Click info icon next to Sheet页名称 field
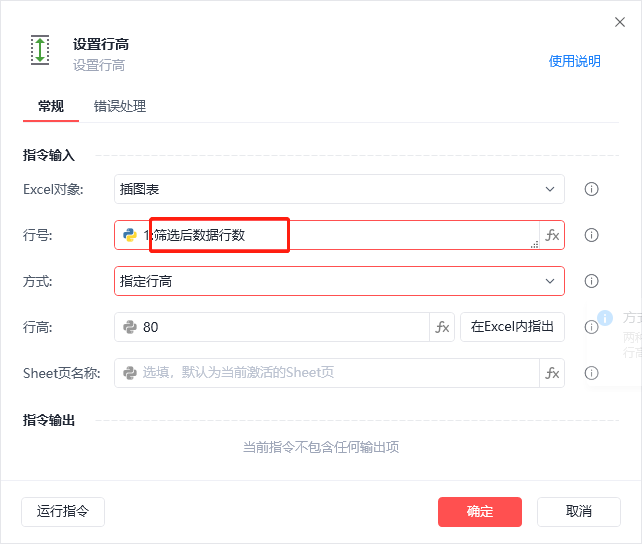 591,373
